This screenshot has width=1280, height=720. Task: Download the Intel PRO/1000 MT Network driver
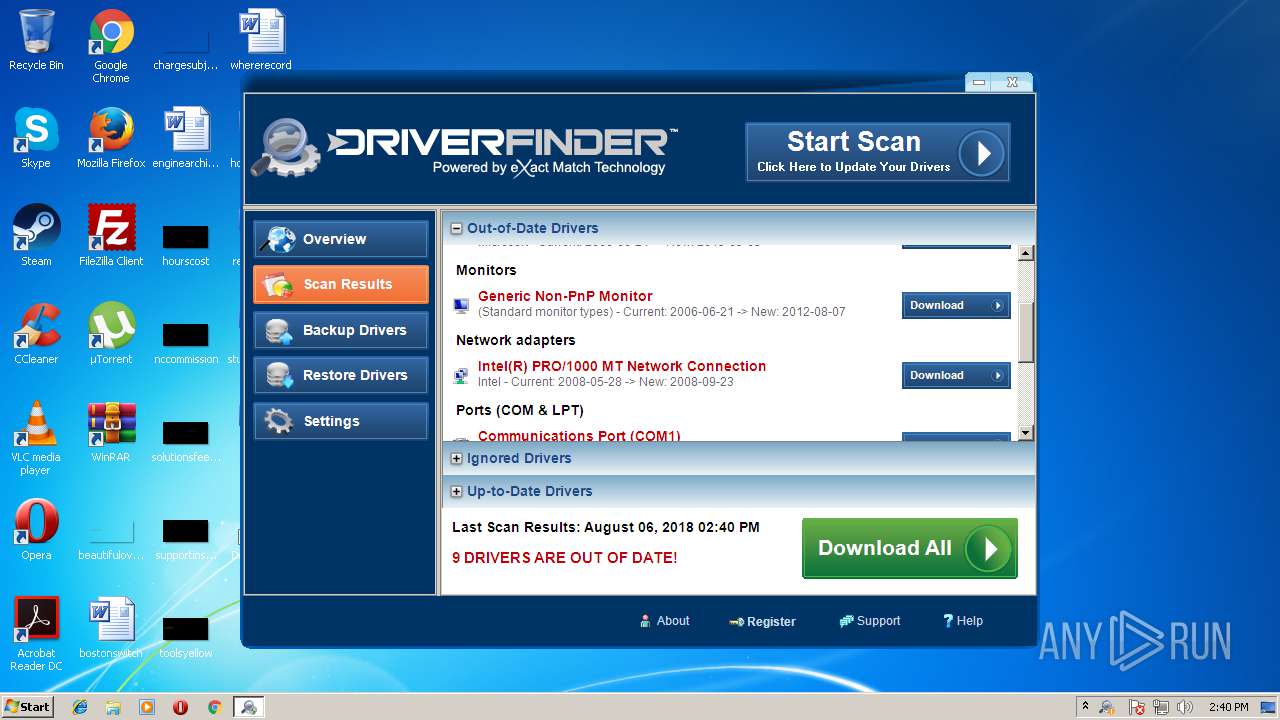click(956, 375)
